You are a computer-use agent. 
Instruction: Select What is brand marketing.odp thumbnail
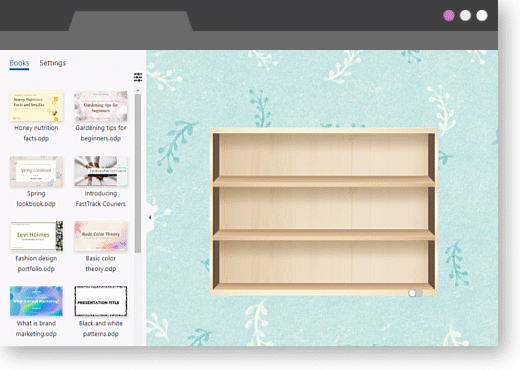[x=36, y=301]
